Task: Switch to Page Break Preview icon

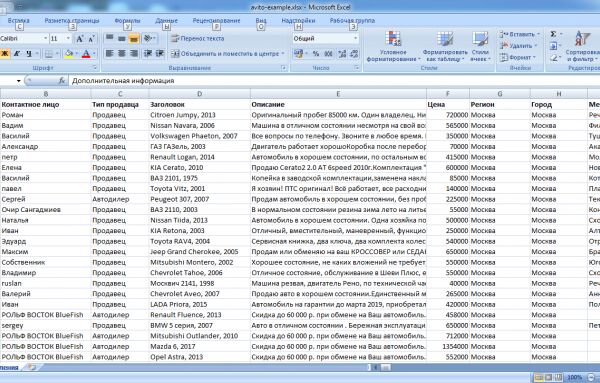Action: tap(558, 378)
